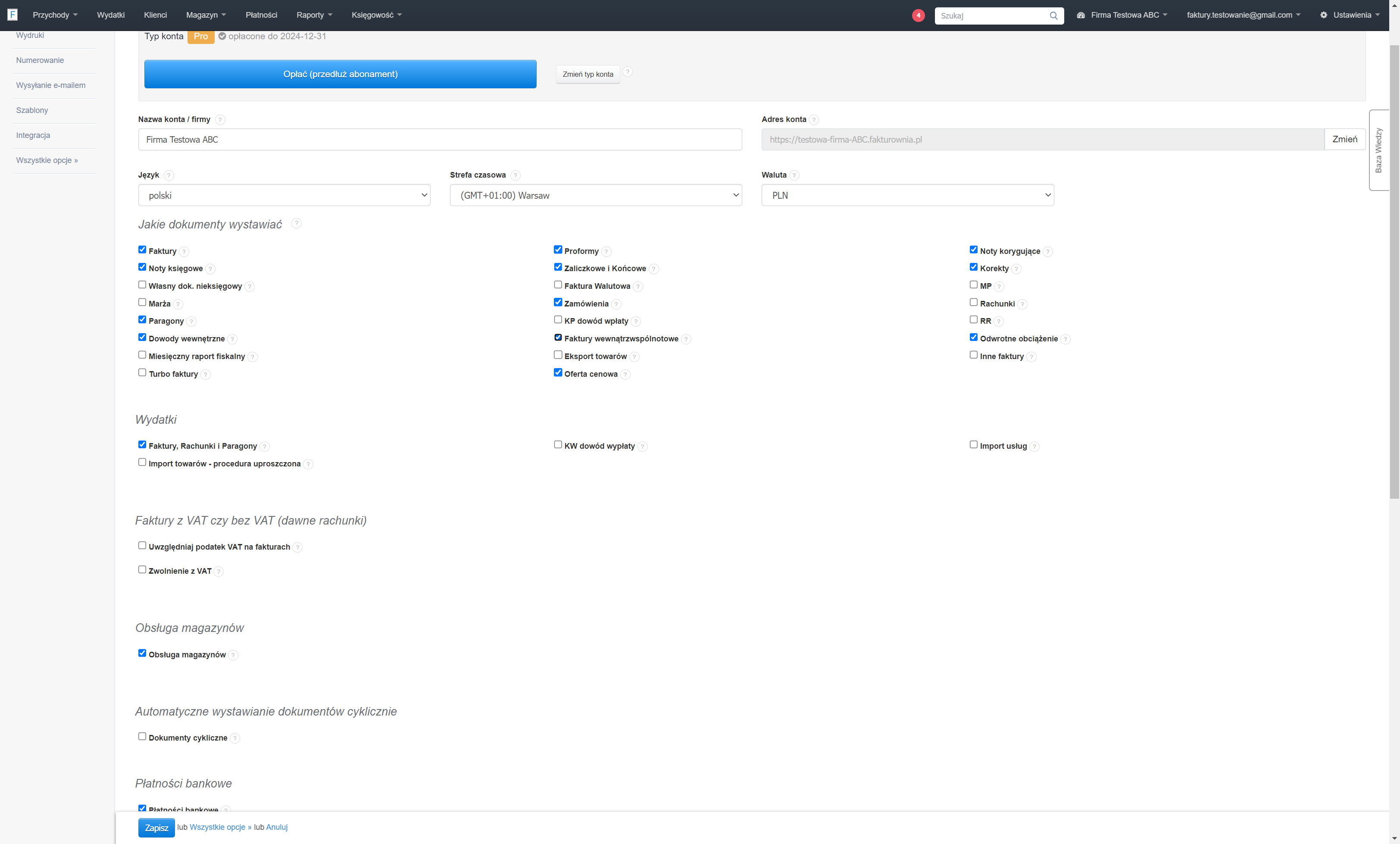Save settings with the Zapisz button
Viewport: 1400px width, 844px height.
[156, 828]
